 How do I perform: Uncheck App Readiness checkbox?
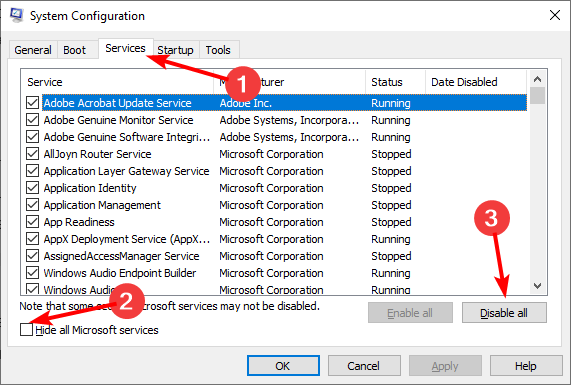pos(32,222)
